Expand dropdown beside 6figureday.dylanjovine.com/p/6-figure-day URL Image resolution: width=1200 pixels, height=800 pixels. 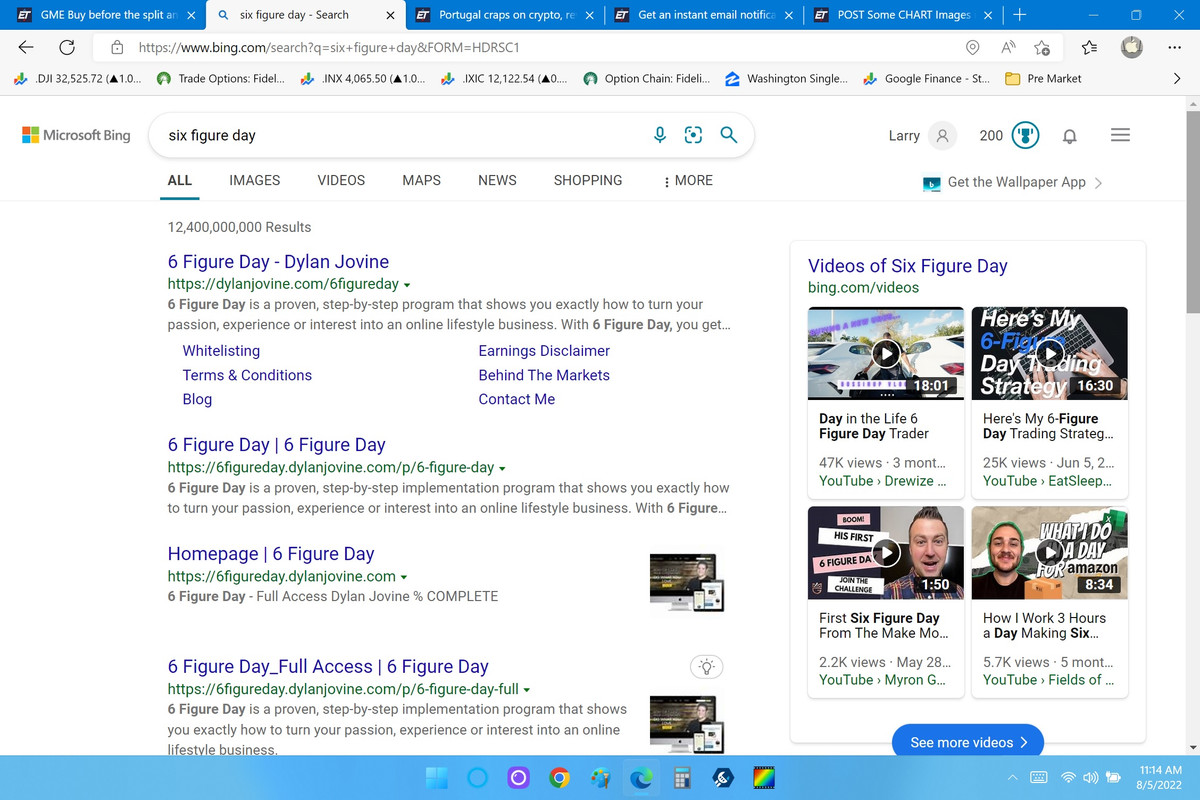point(502,468)
